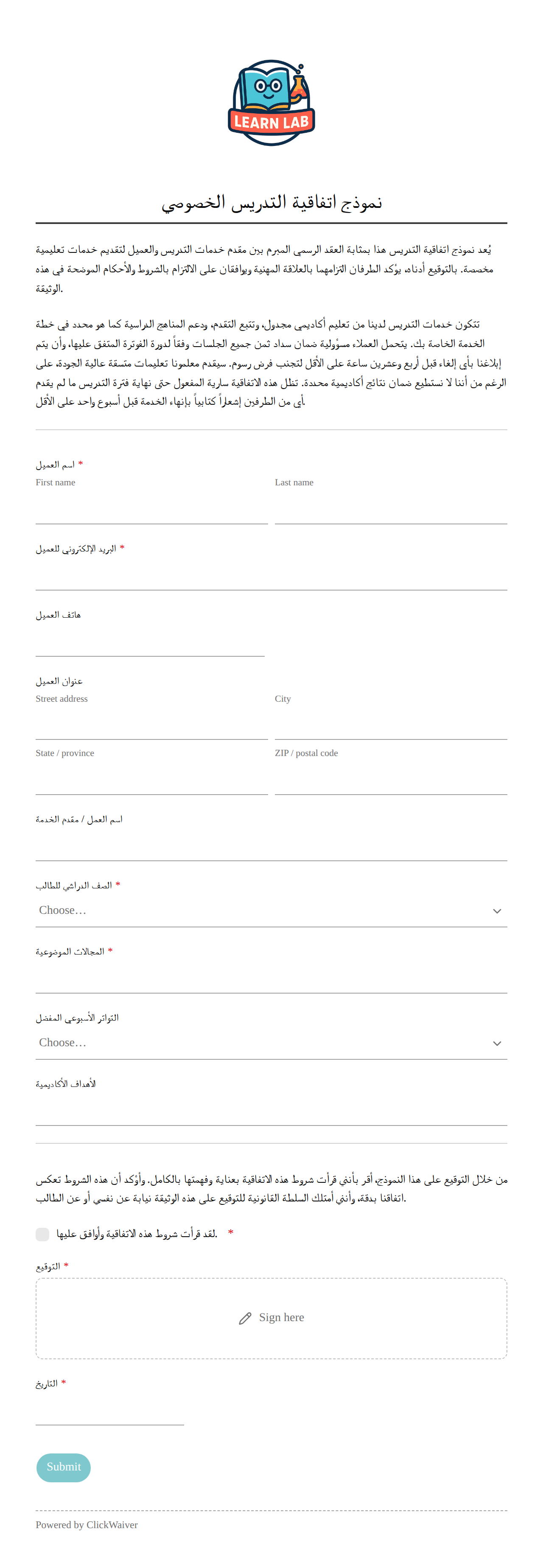This screenshot has height=1568, width=543.
Task: Open the weekly frequency Choose… dropdown
Action: [x=271, y=1043]
